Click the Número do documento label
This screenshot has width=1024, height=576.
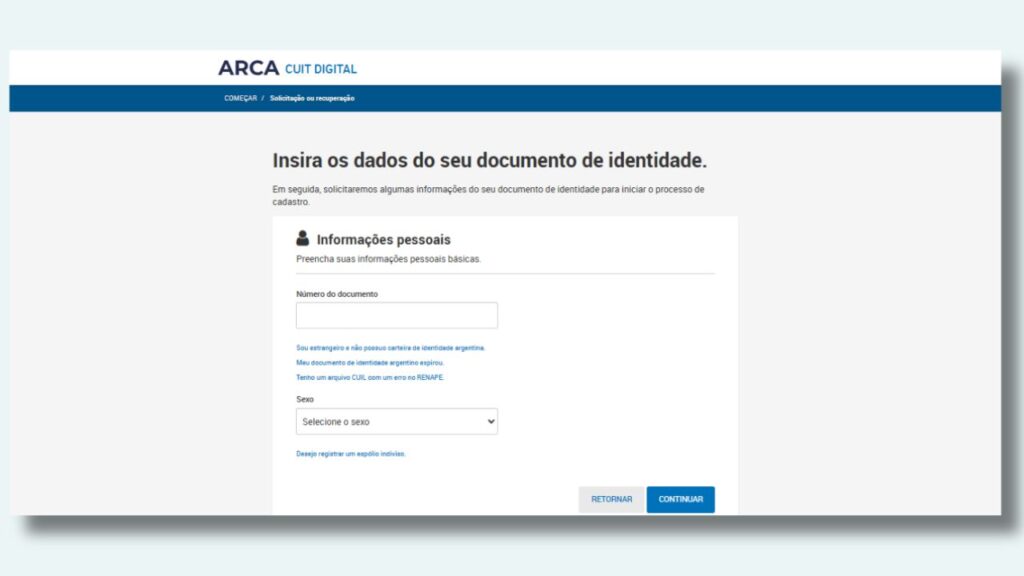point(337,294)
